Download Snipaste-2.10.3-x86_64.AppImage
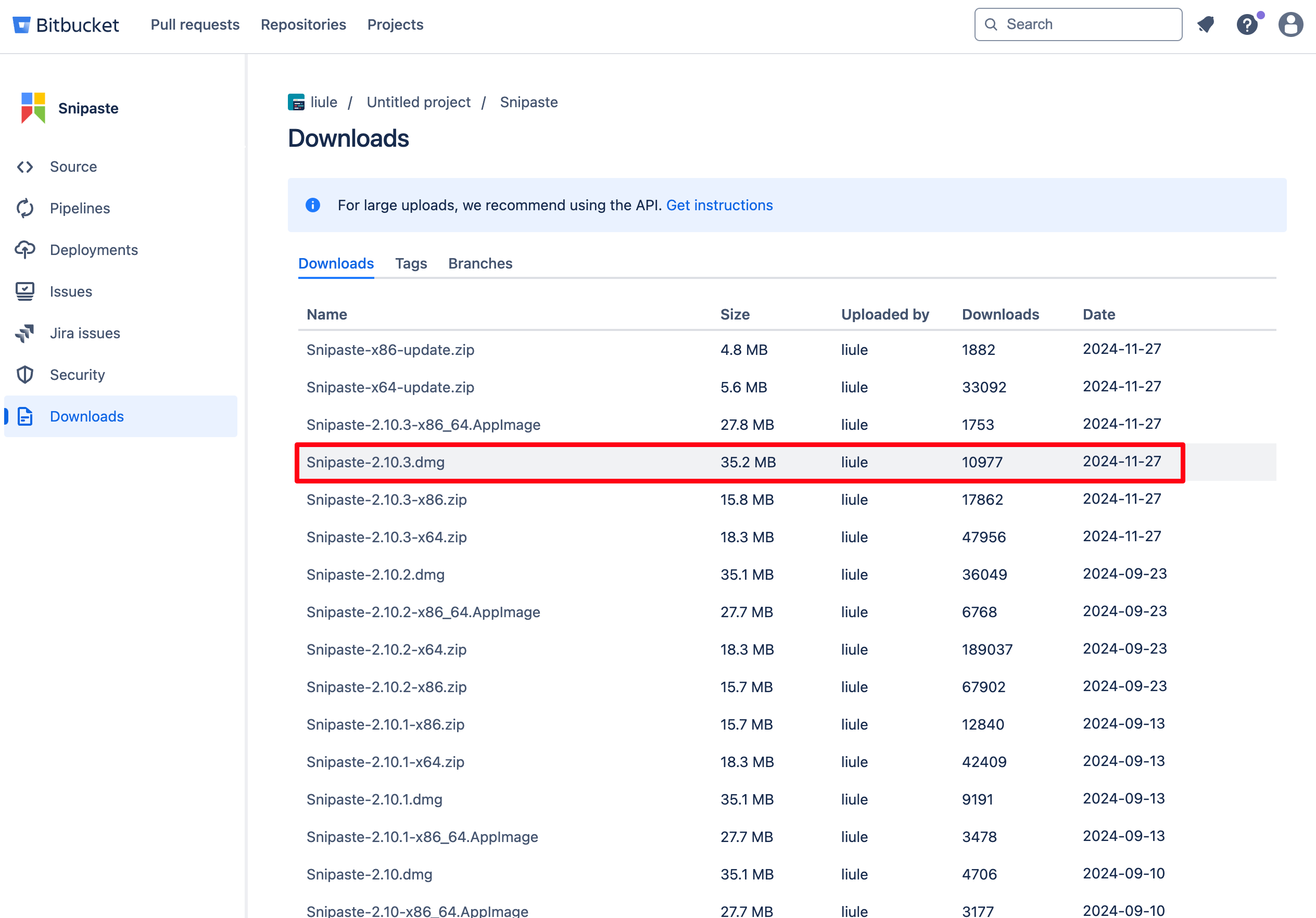The width and height of the screenshot is (1316, 918). click(x=424, y=425)
